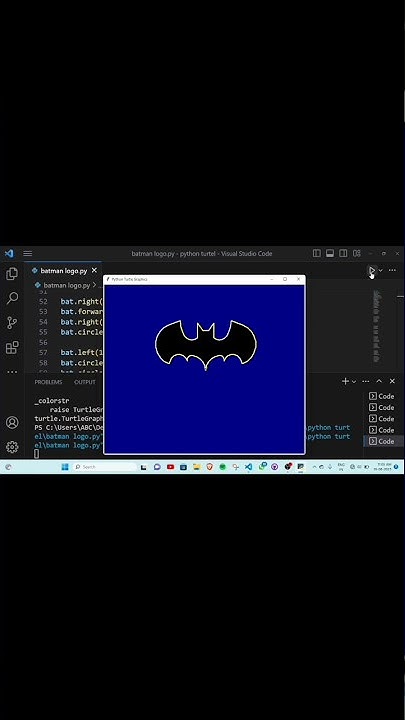The width and height of the screenshot is (405, 720).
Task: Open the Source Control view
Action: [x=12, y=323]
